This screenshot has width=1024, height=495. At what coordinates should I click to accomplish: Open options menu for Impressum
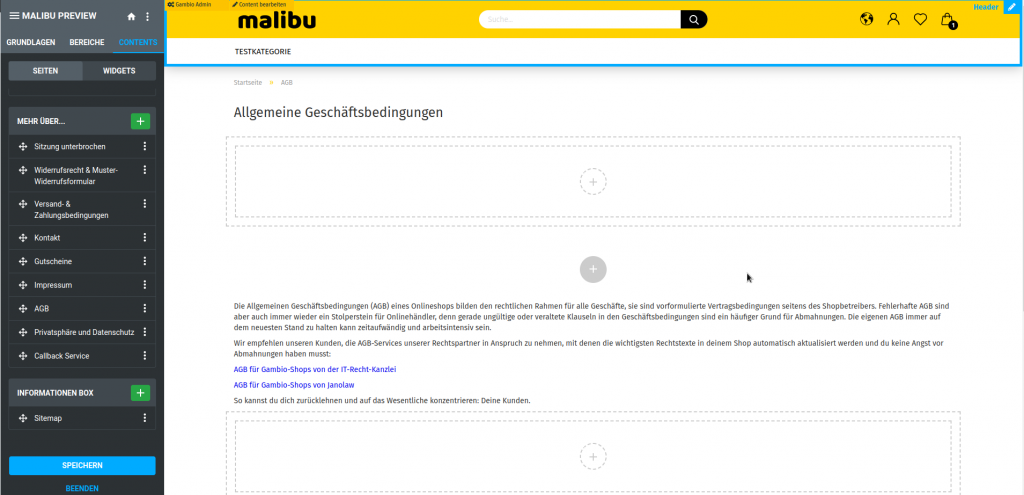click(x=145, y=285)
